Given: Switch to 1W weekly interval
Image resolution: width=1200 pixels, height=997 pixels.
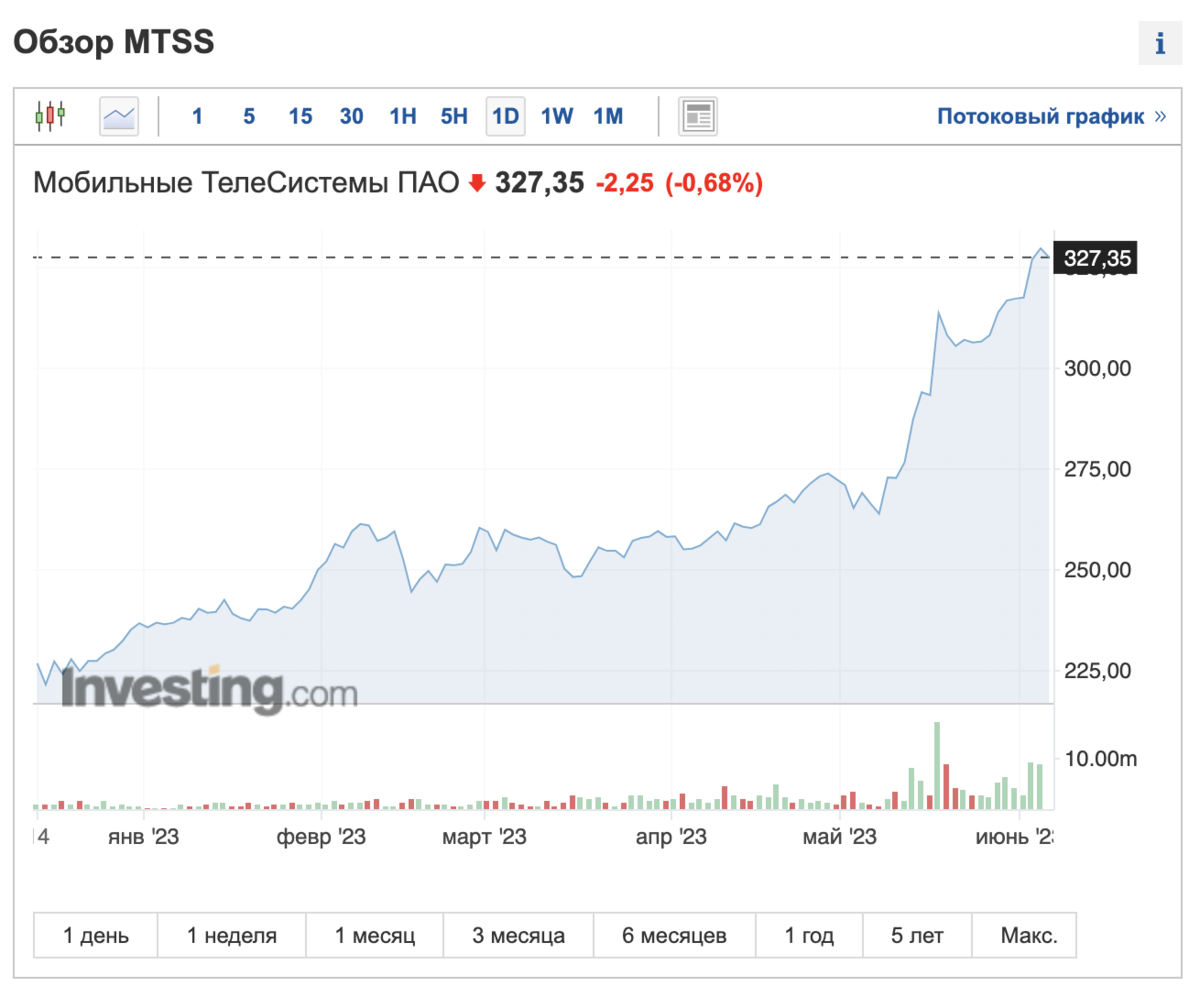Looking at the screenshot, I should (557, 116).
